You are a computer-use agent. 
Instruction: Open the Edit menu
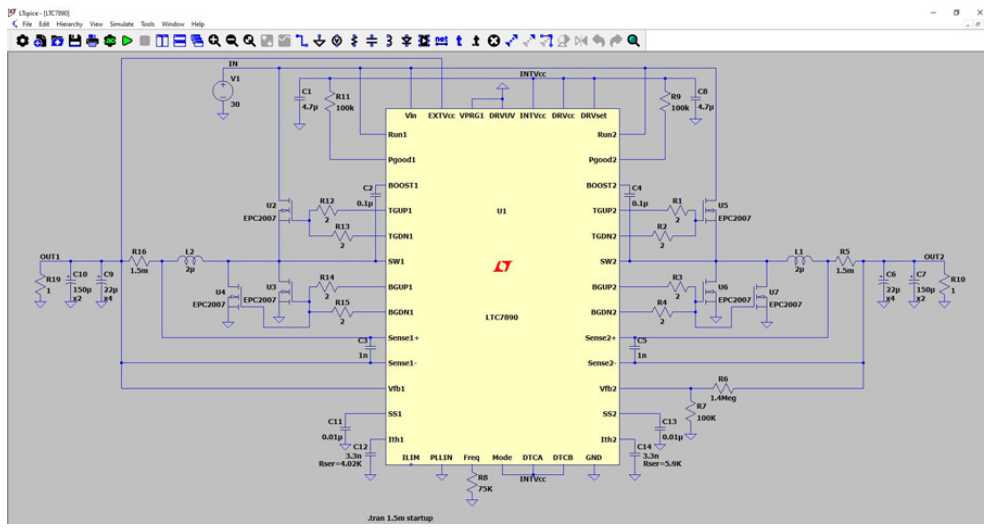(44, 24)
